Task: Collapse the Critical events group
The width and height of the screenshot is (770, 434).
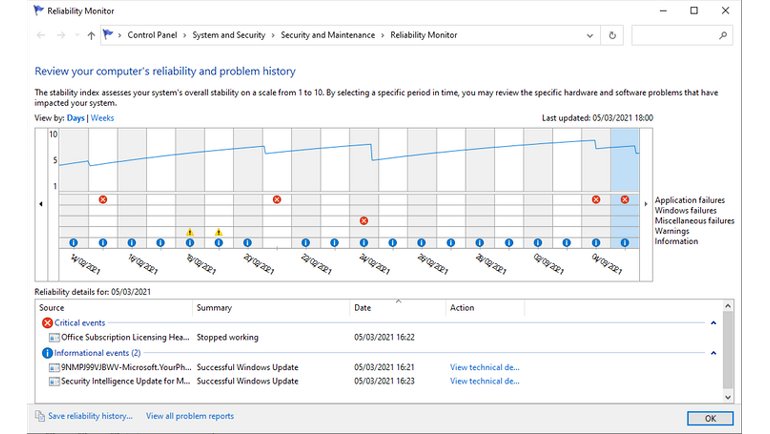Action: [714, 323]
